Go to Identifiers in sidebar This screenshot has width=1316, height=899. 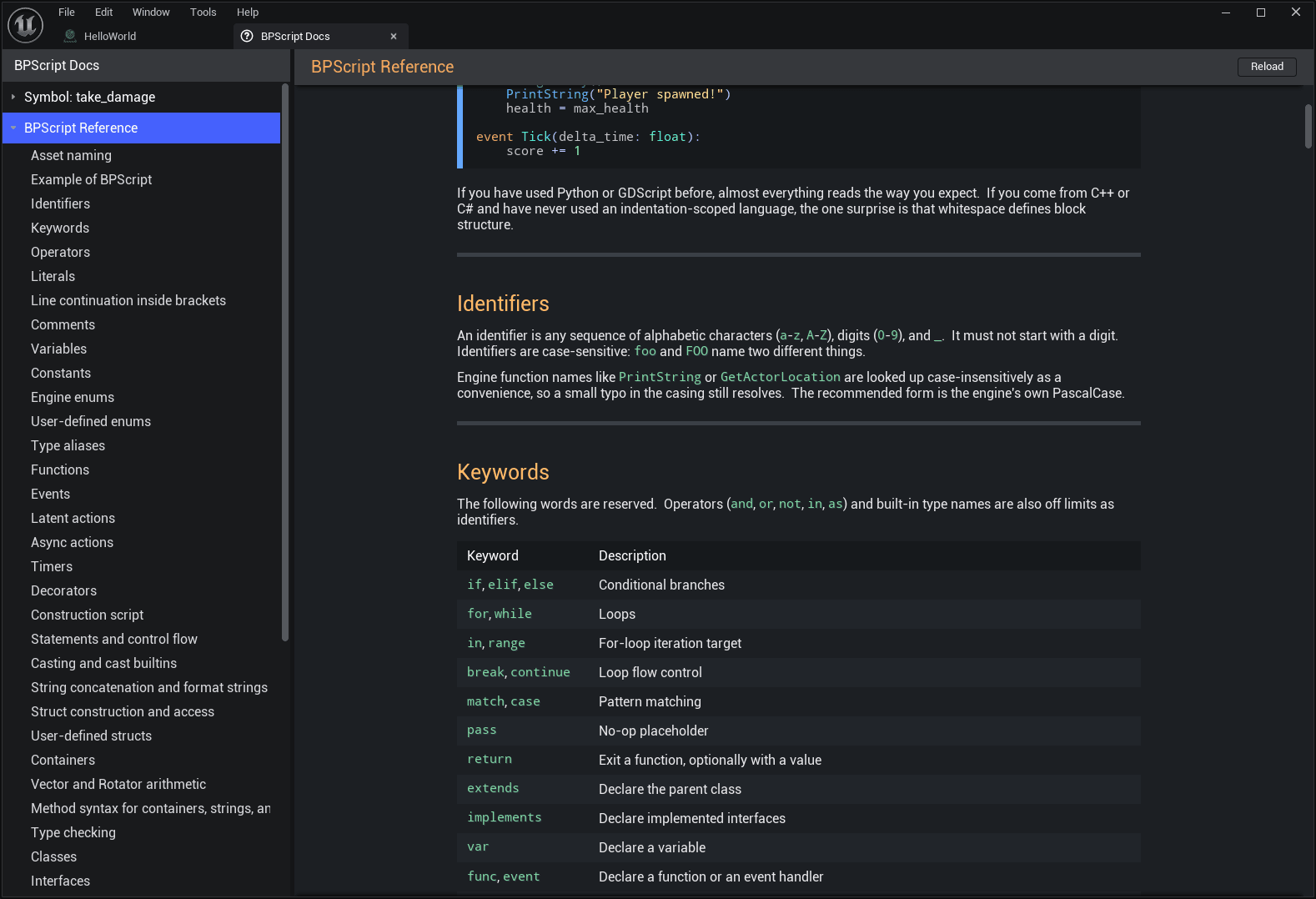pyautogui.click(x=60, y=203)
